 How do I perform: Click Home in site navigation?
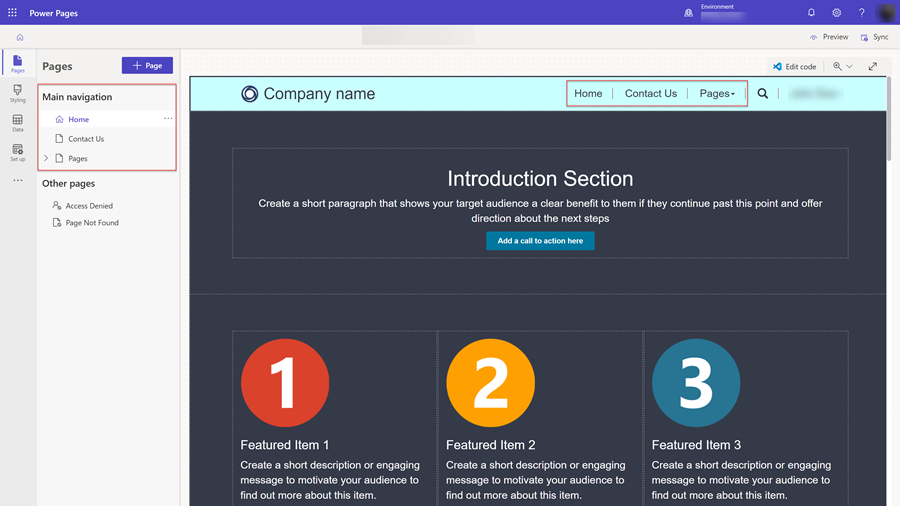[x=588, y=94]
